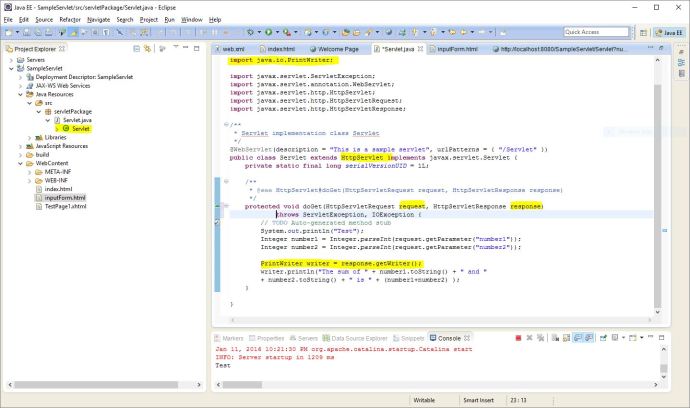Click the Clear Console icon

pos(555,338)
